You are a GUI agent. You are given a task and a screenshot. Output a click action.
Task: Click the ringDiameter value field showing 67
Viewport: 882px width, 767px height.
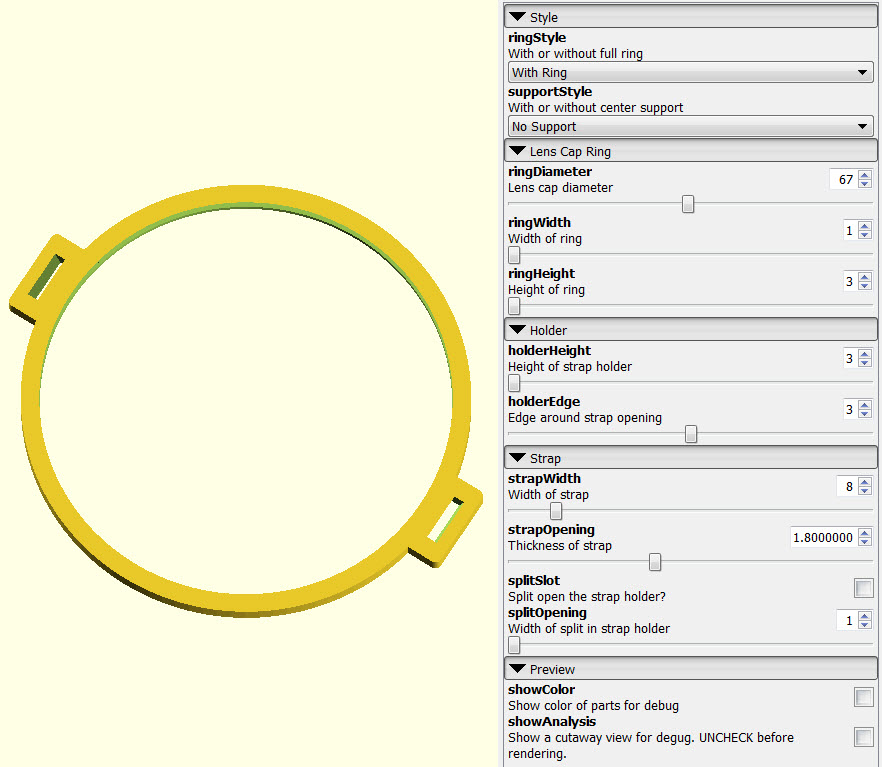pyautogui.click(x=844, y=179)
